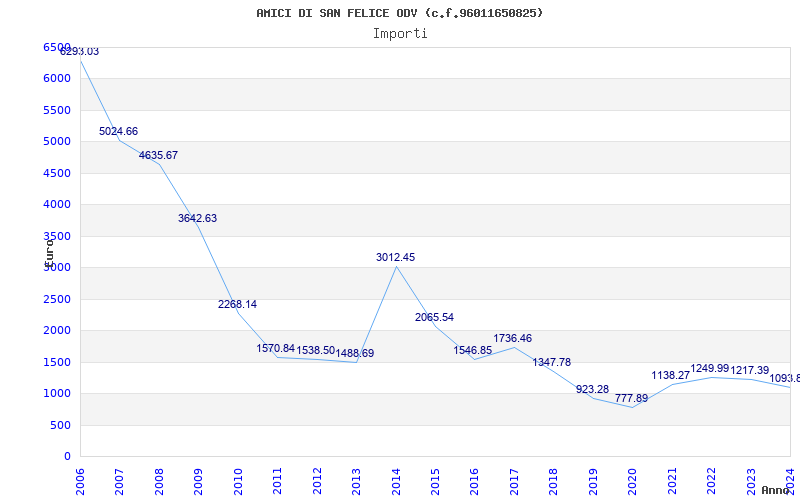The width and height of the screenshot is (800, 500).
Task: Click the 2015 x-axis year label
Action: [x=436, y=481]
